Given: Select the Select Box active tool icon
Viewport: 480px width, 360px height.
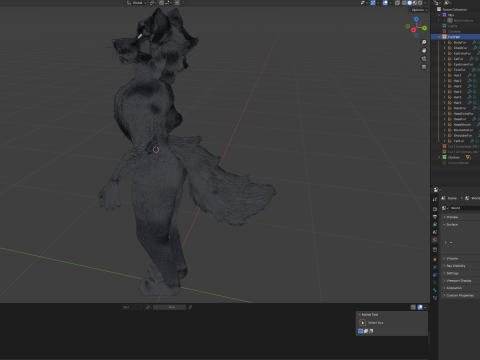Looking at the screenshot, I should (x=363, y=322).
